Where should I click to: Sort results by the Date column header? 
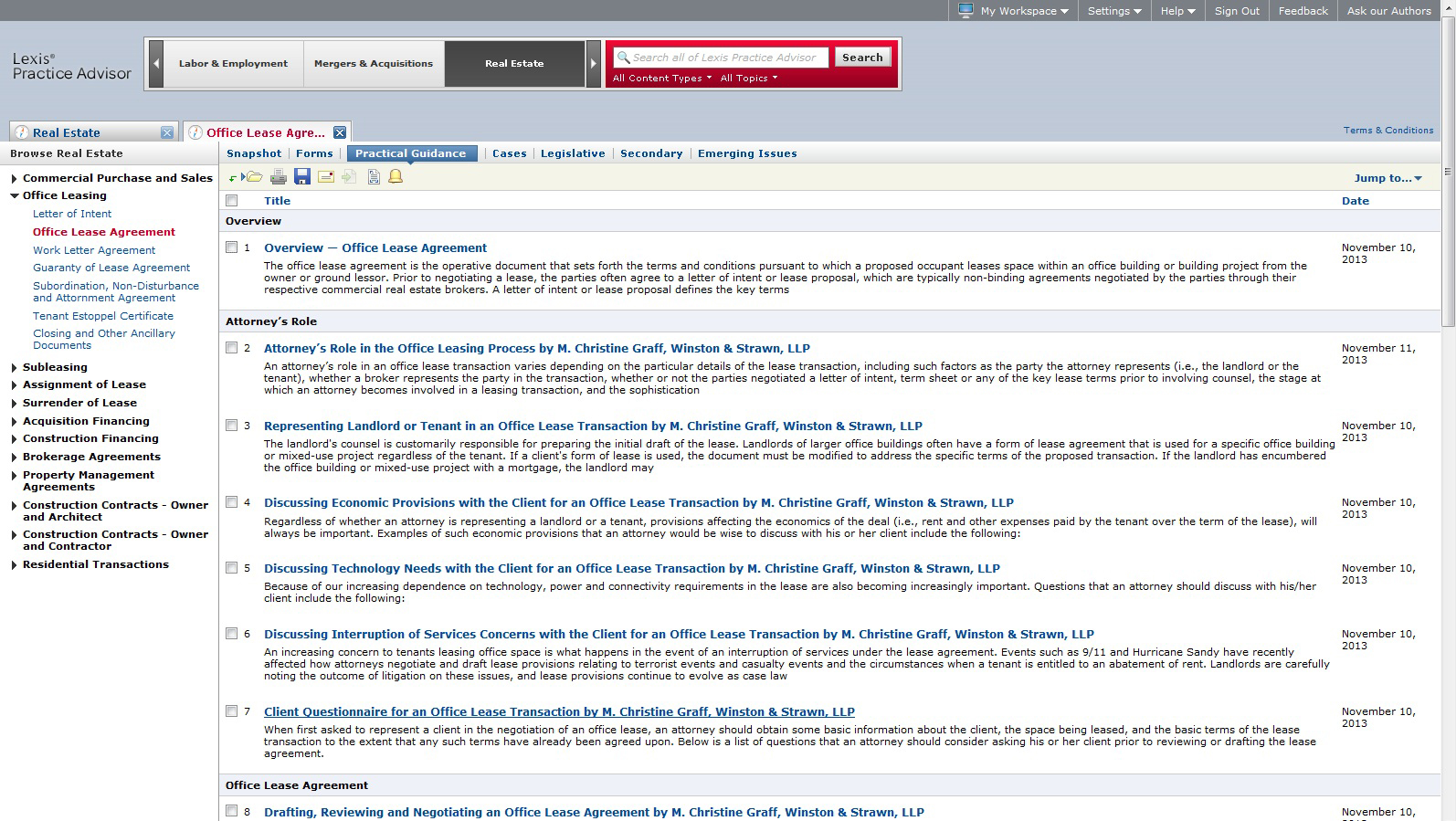click(1356, 201)
